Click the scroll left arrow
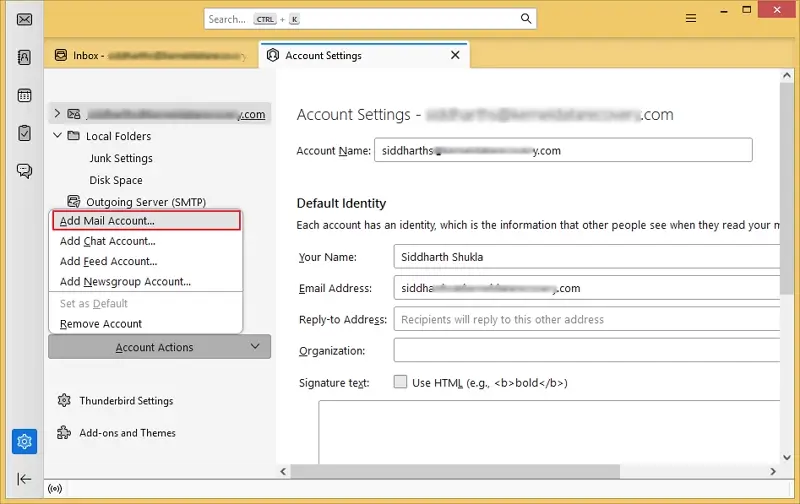Screen dimensions: 800x504 tap(284, 471)
